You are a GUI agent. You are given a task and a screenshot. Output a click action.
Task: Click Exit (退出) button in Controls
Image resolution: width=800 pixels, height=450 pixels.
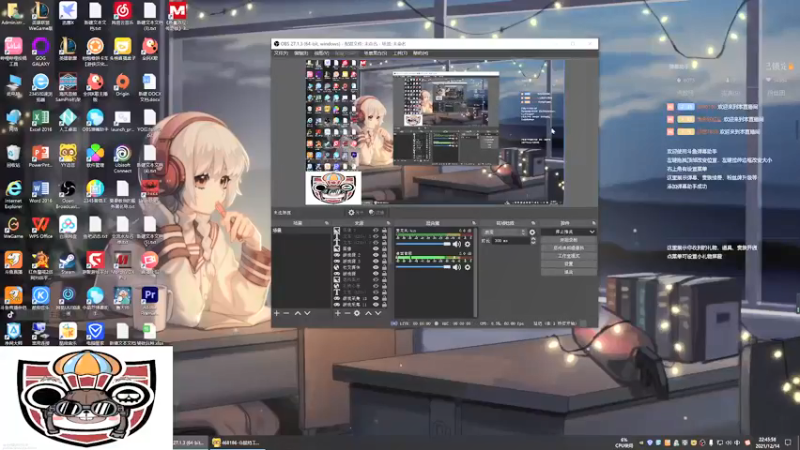[569, 272]
